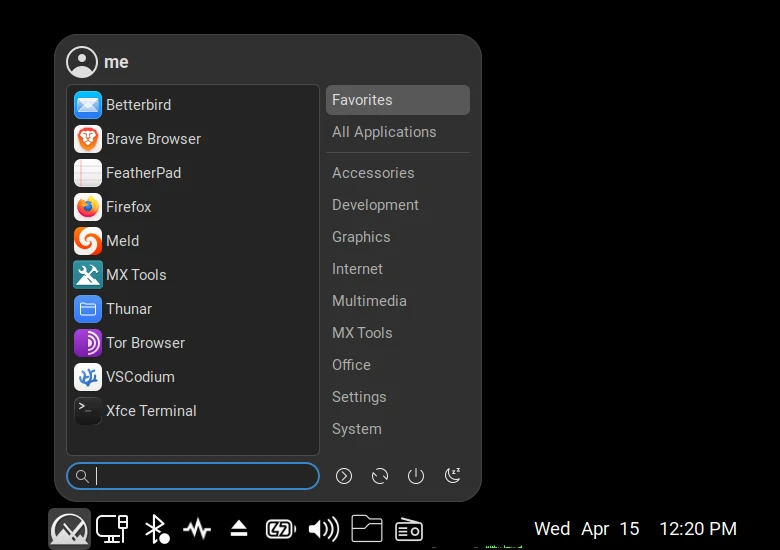Click the radio icon in the panel
Image resolution: width=780 pixels, height=550 pixels.
409,529
